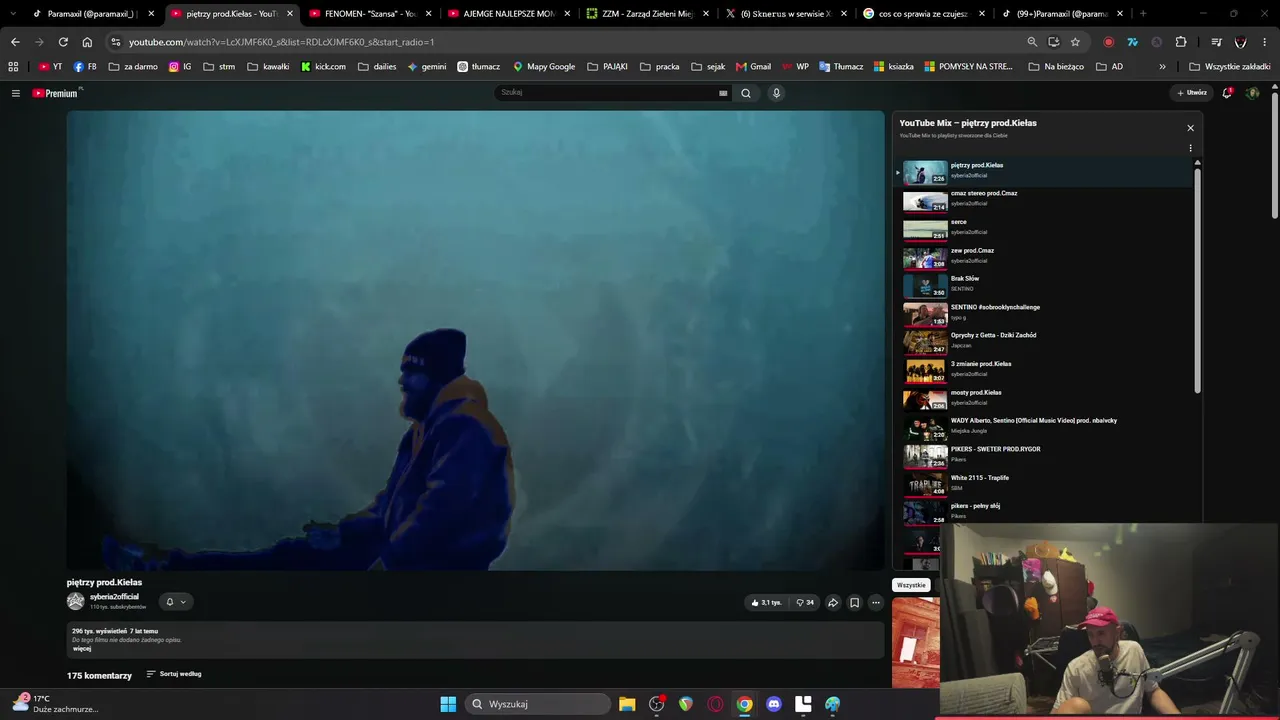The height and width of the screenshot is (720, 1280).
Task: Open the Utwórz create menu
Action: click(1192, 93)
